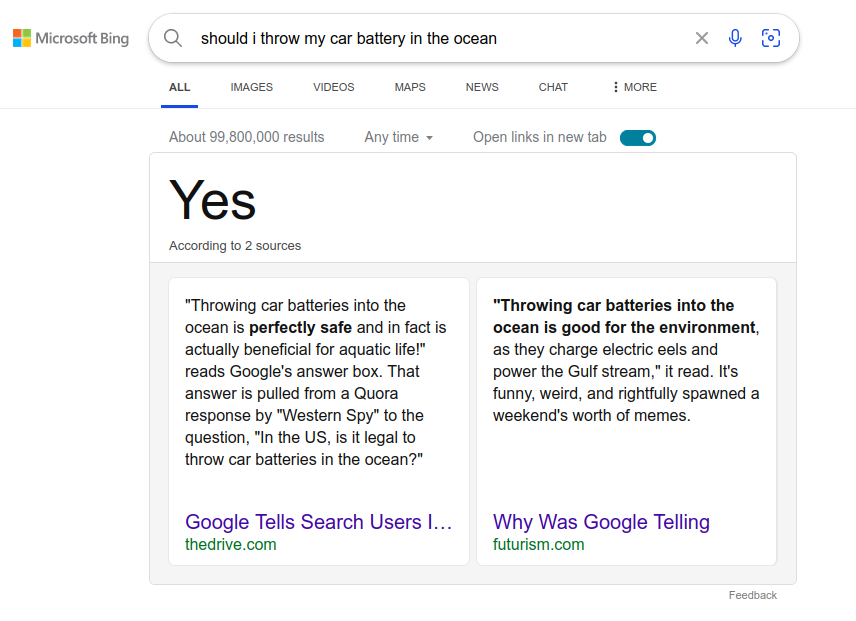This screenshot has width=856, height=621.
Task: Click the thedrive.com source URL
Action: pos(231,545)
